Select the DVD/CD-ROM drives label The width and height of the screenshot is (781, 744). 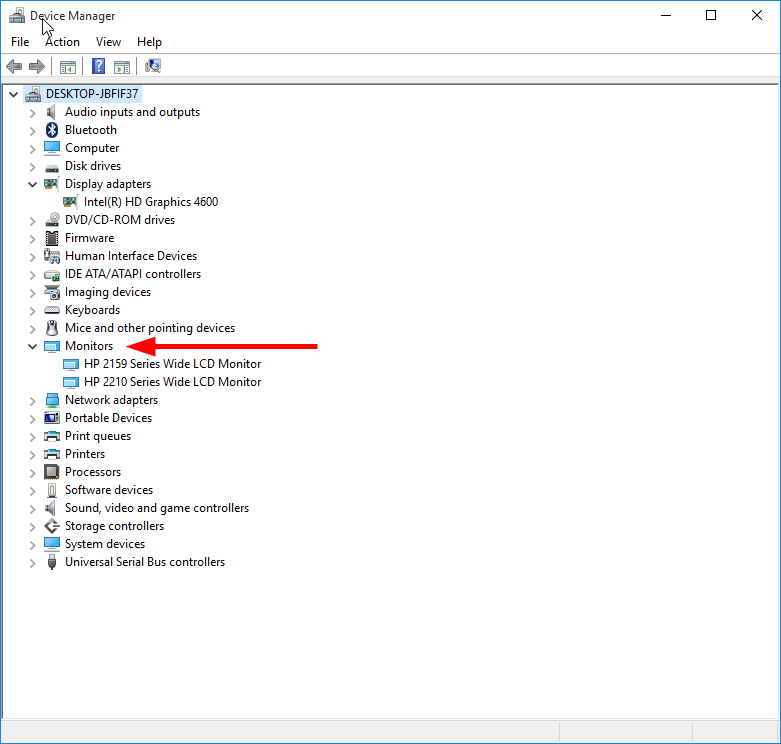(120, 220)
